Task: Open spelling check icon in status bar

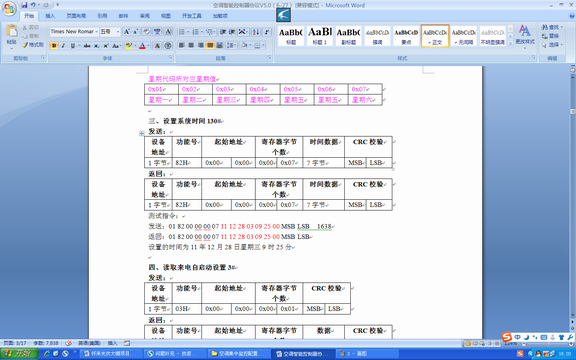Action: [x=68, y=343]
